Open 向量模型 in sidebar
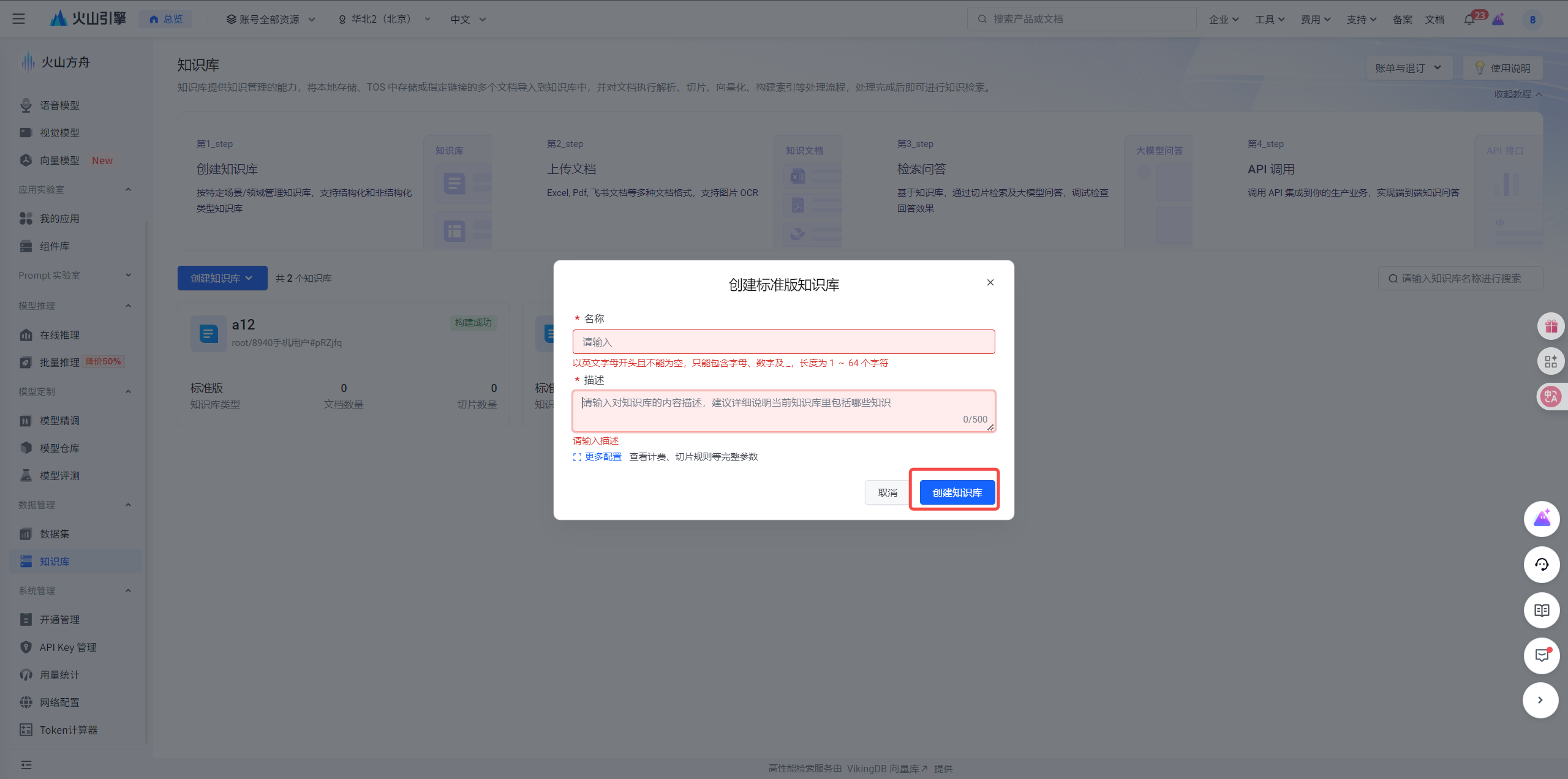 pos(59,160)
